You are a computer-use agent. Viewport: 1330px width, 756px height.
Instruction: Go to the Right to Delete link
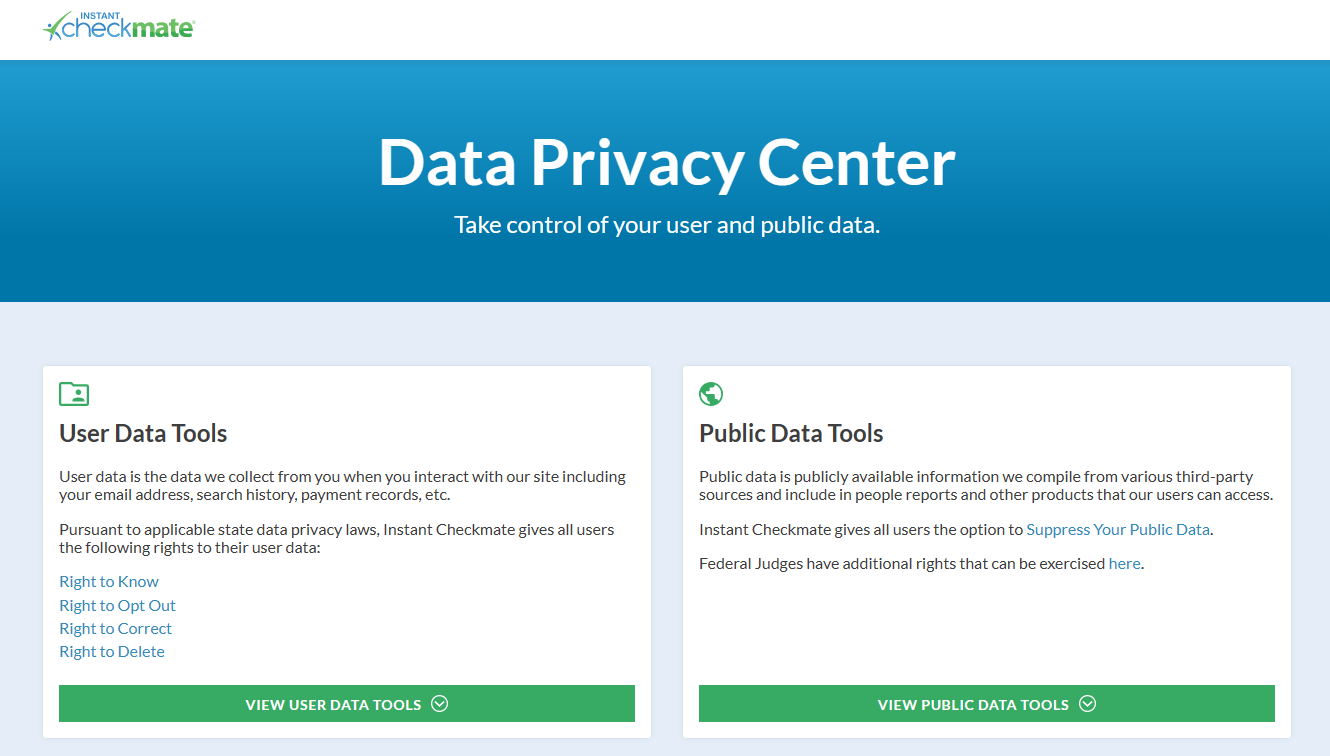click(x=112, y=651)
